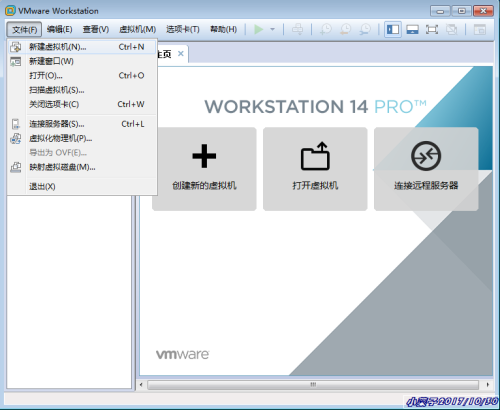Choose 扫描虚拟机(S)... menu entry
Image resolution: width=500 pixels, height=410 pixels.
point(82,90)
